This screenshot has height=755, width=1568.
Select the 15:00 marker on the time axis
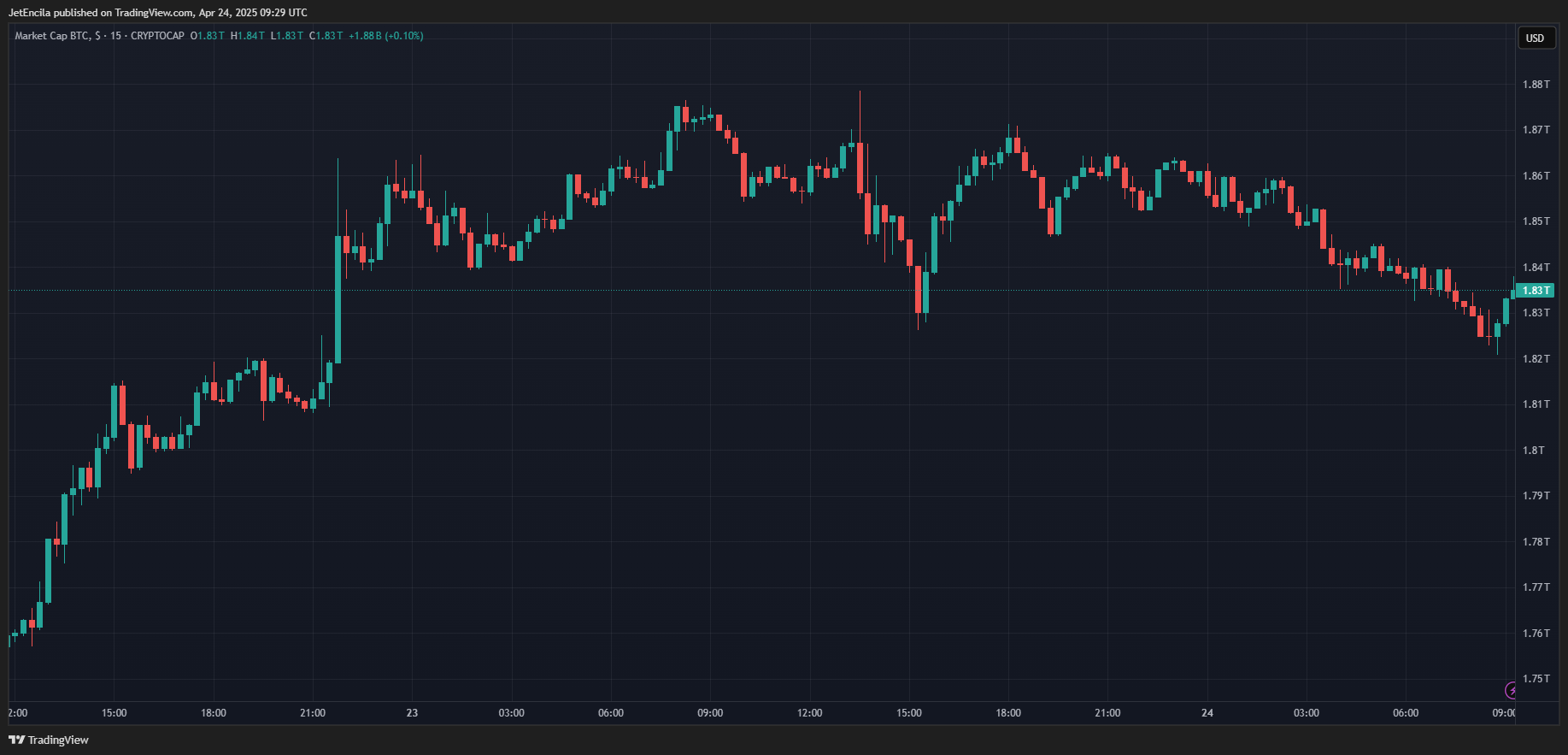click(114, 713)
